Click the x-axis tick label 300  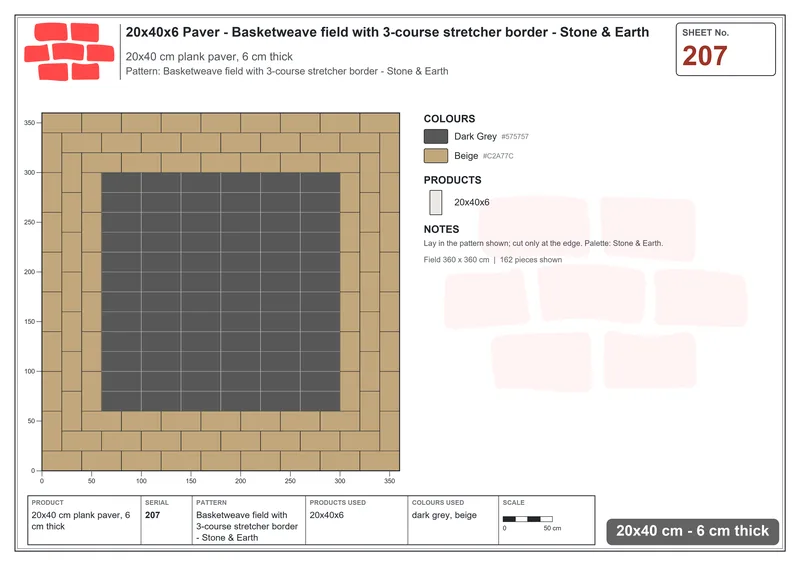tap(340, 481)
